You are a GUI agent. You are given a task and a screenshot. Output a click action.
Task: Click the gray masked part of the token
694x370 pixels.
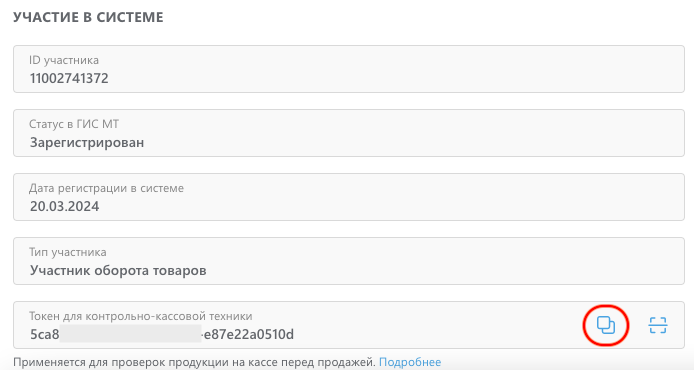tap(130, 333)
